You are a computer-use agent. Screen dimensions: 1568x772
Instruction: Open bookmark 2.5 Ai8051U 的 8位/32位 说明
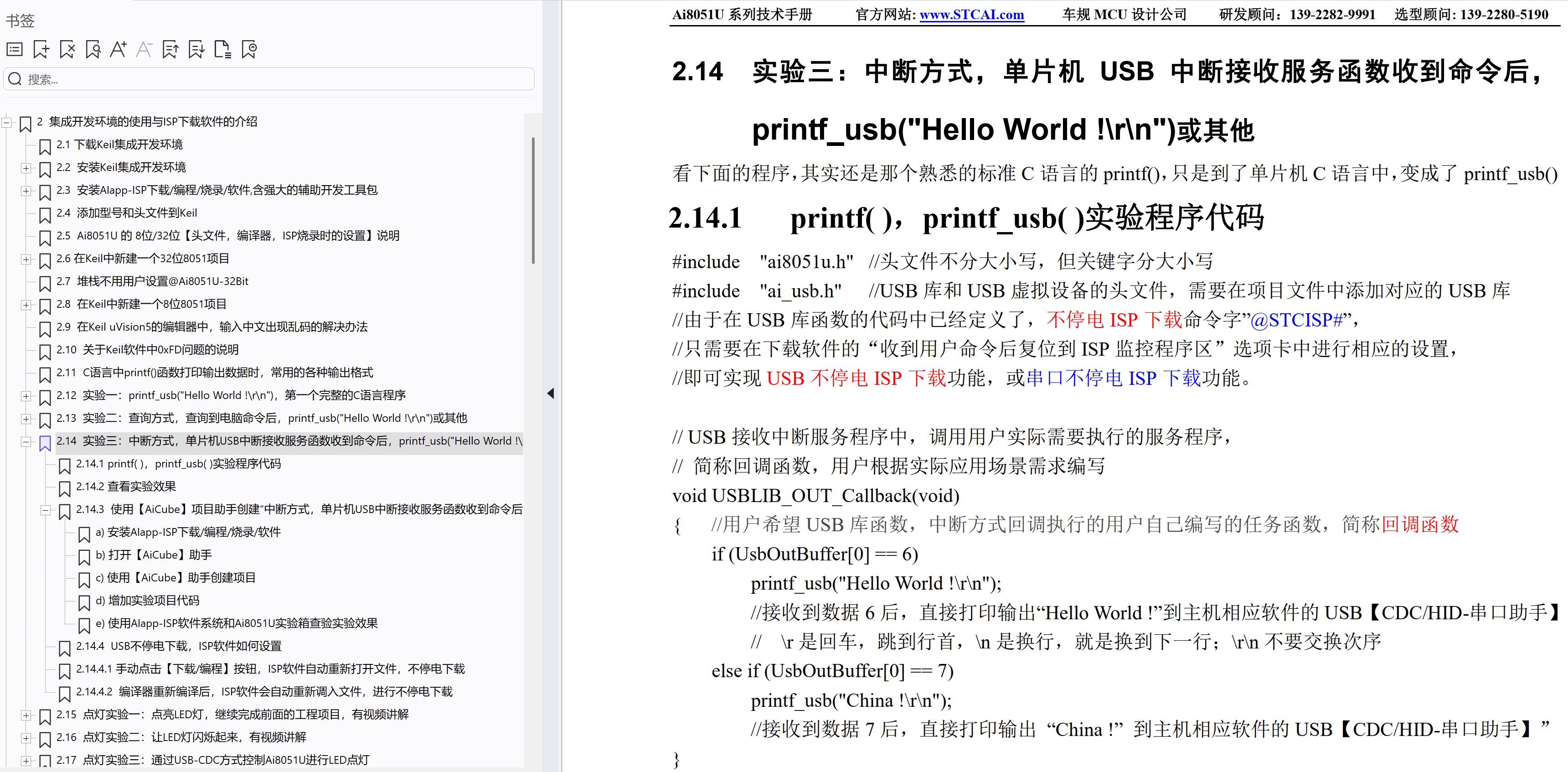pos(227,236)
